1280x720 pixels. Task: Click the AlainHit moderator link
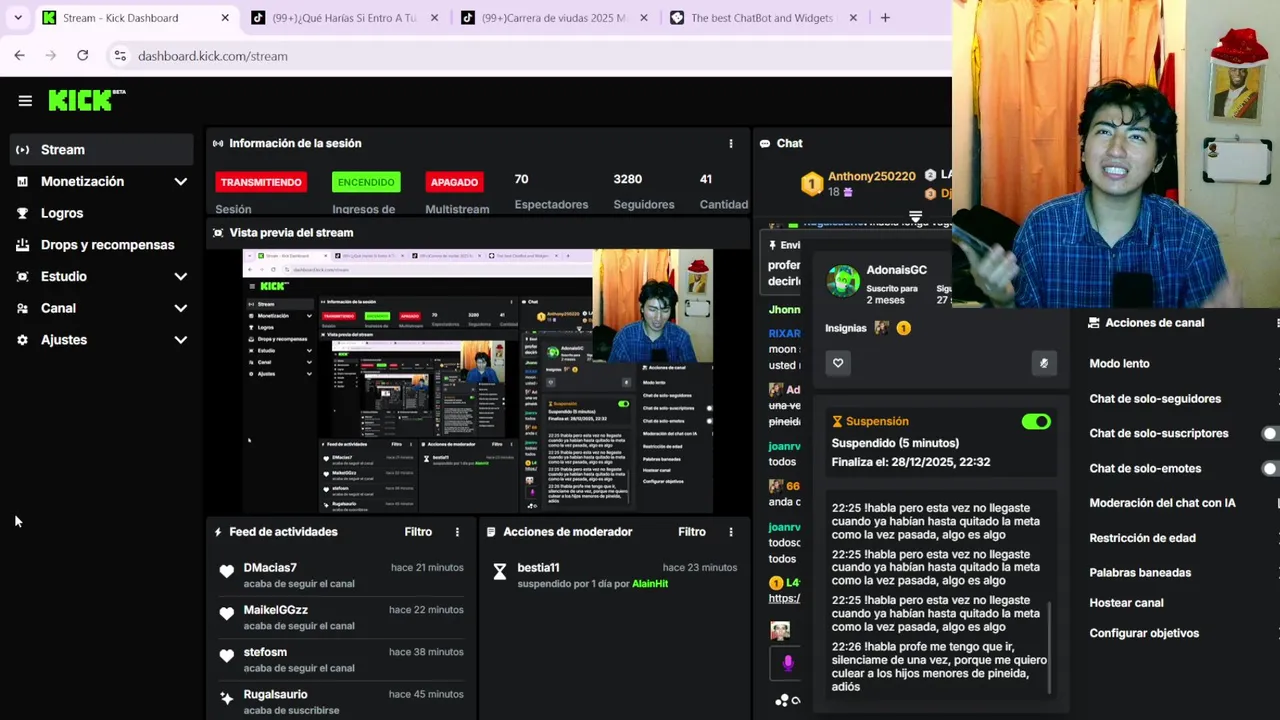(x=650, y=584)
